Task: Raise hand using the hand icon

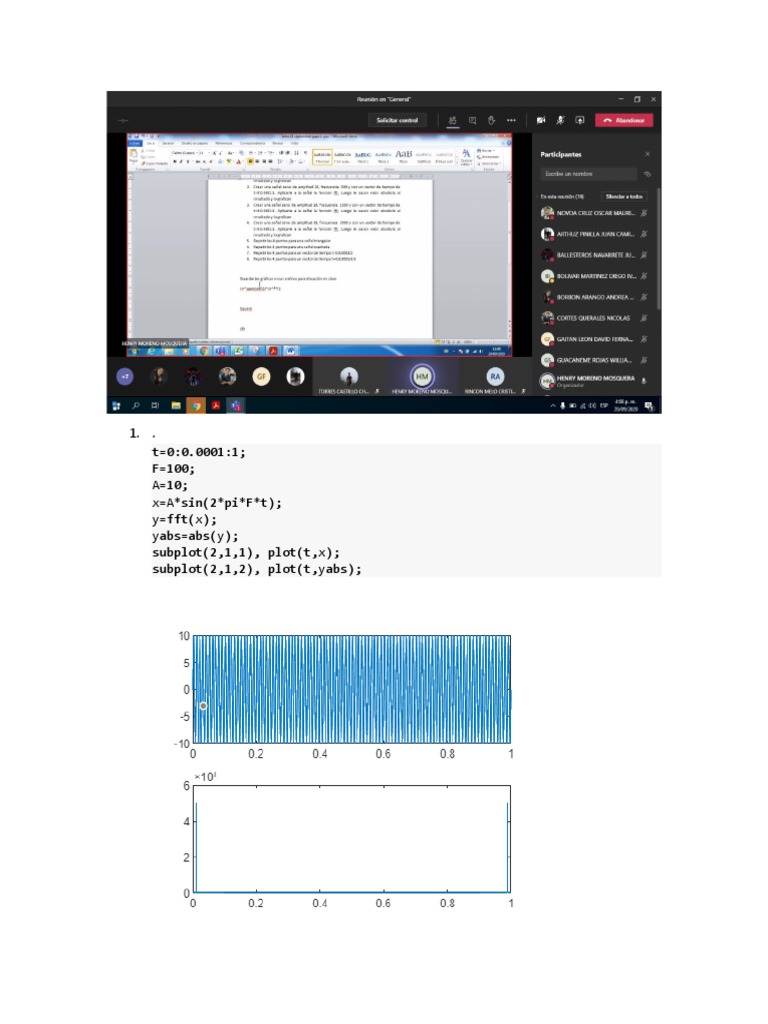Action: 491,120
